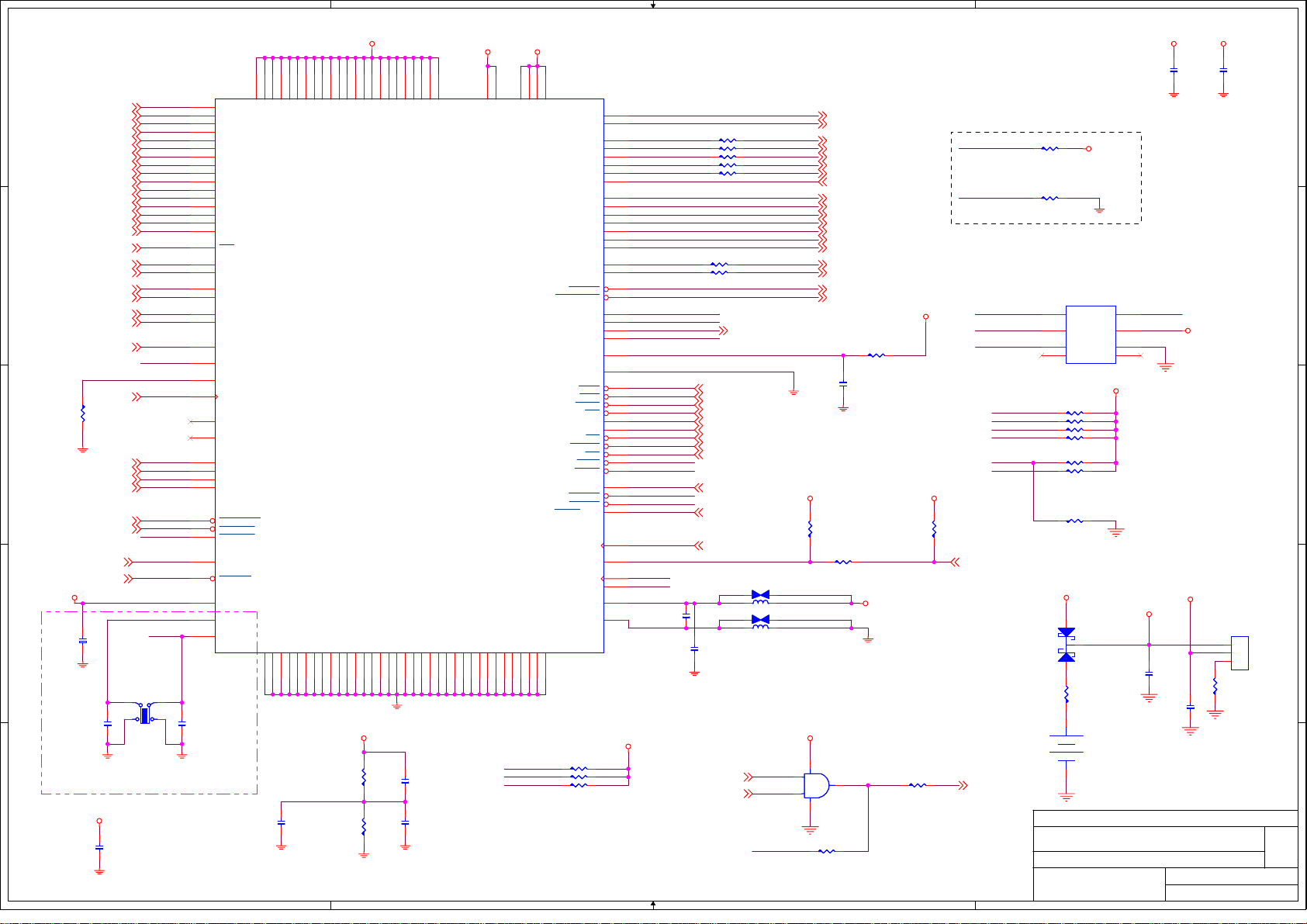Select the battery symbol above the ground

pos(1067,749)
